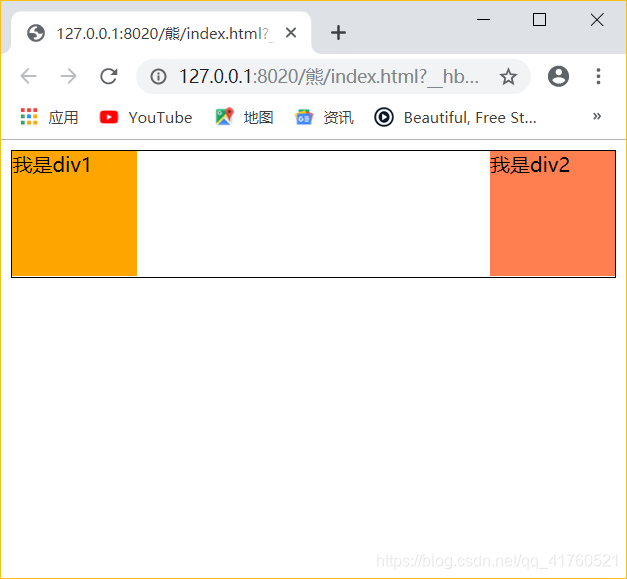Reload the current page
The width and height of the screenshot is (627, 579).
point(108,76)
